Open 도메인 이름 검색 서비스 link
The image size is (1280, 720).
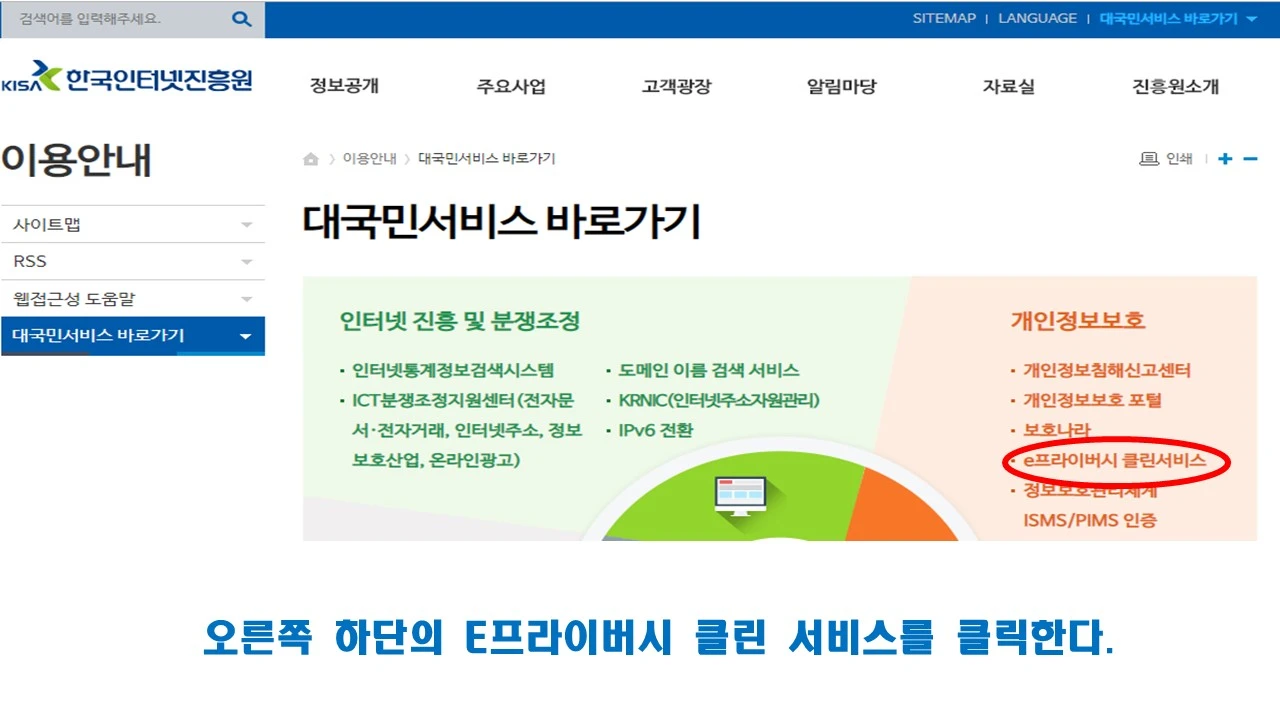tap(708, 371)
